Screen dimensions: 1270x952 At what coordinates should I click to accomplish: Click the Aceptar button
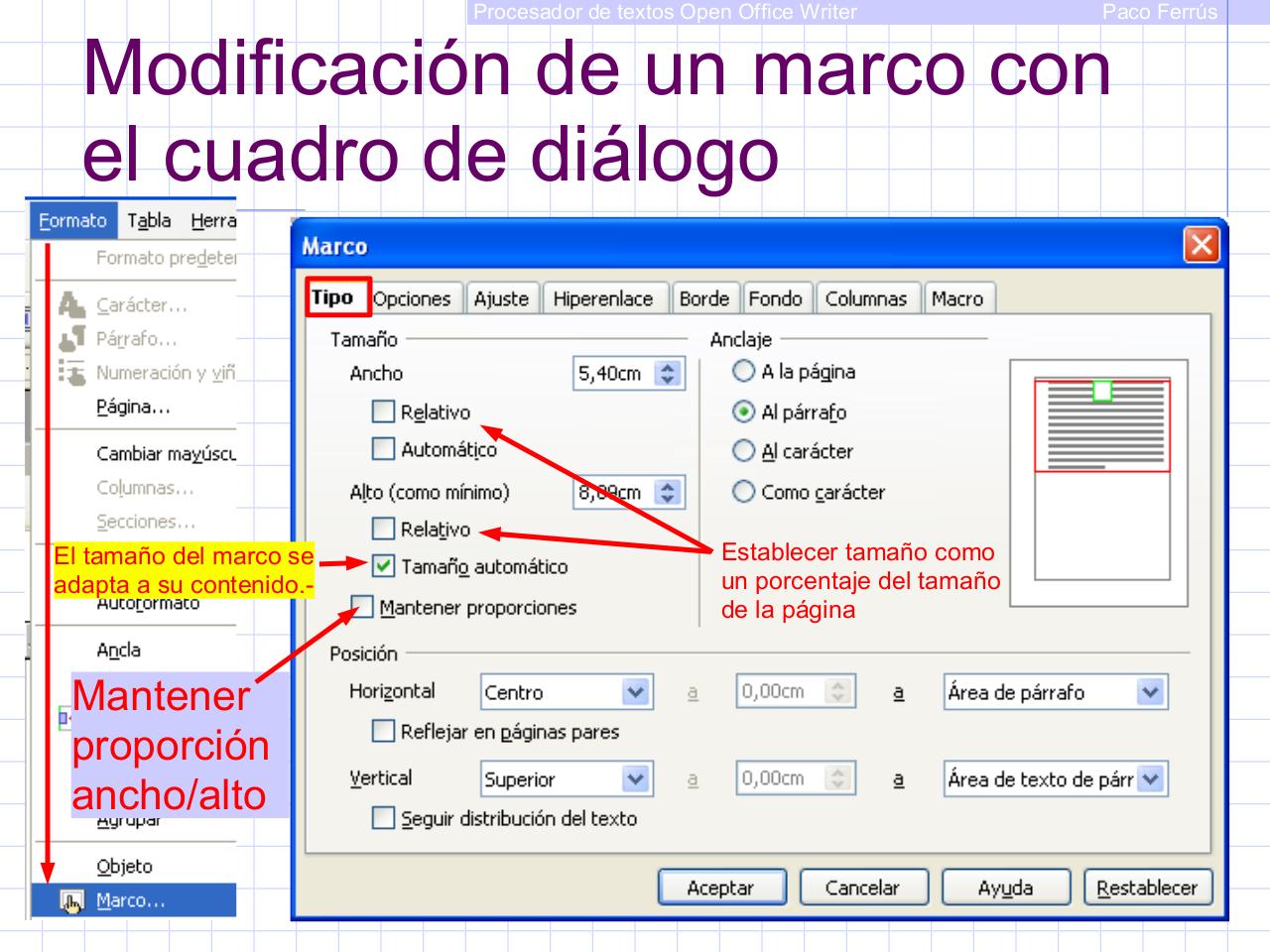pos(723,887)
